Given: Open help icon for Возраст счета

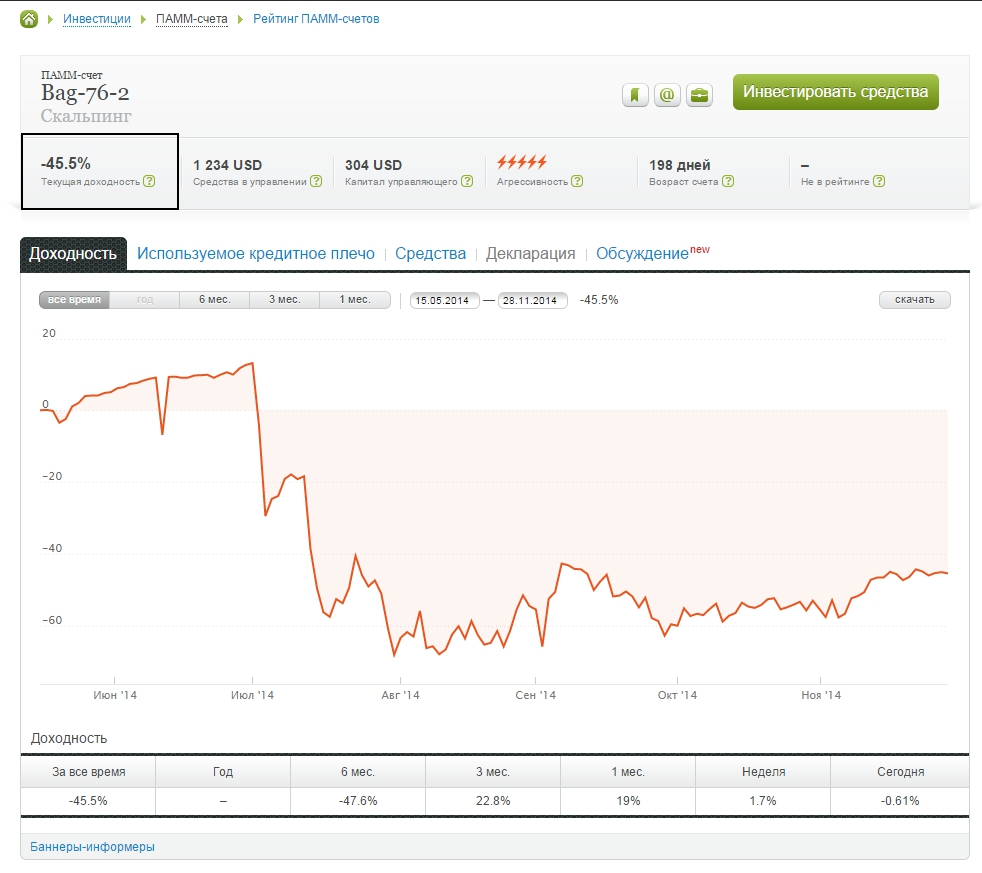Looking at the screenshot, I should pyautogui.click(x=728, y=181).
